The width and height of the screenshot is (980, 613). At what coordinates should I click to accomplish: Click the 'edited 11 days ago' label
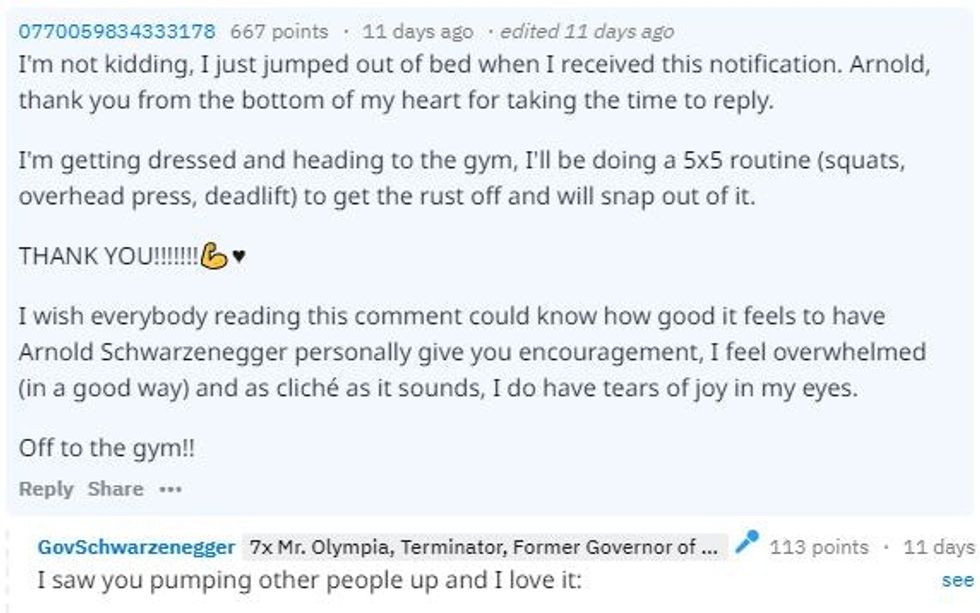pos(587,31)
